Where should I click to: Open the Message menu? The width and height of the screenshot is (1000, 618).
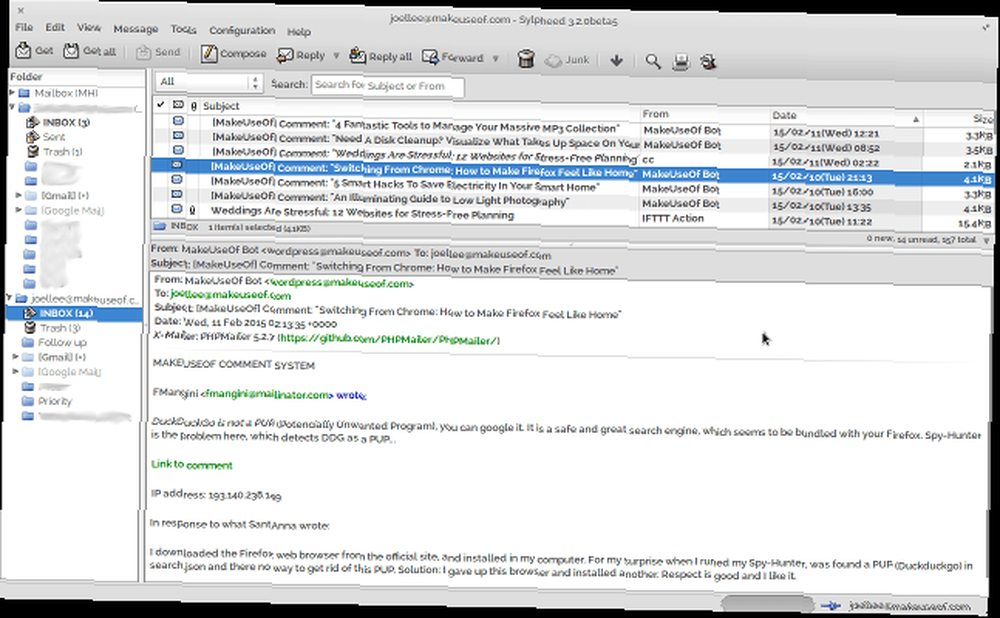click(136, 29)
